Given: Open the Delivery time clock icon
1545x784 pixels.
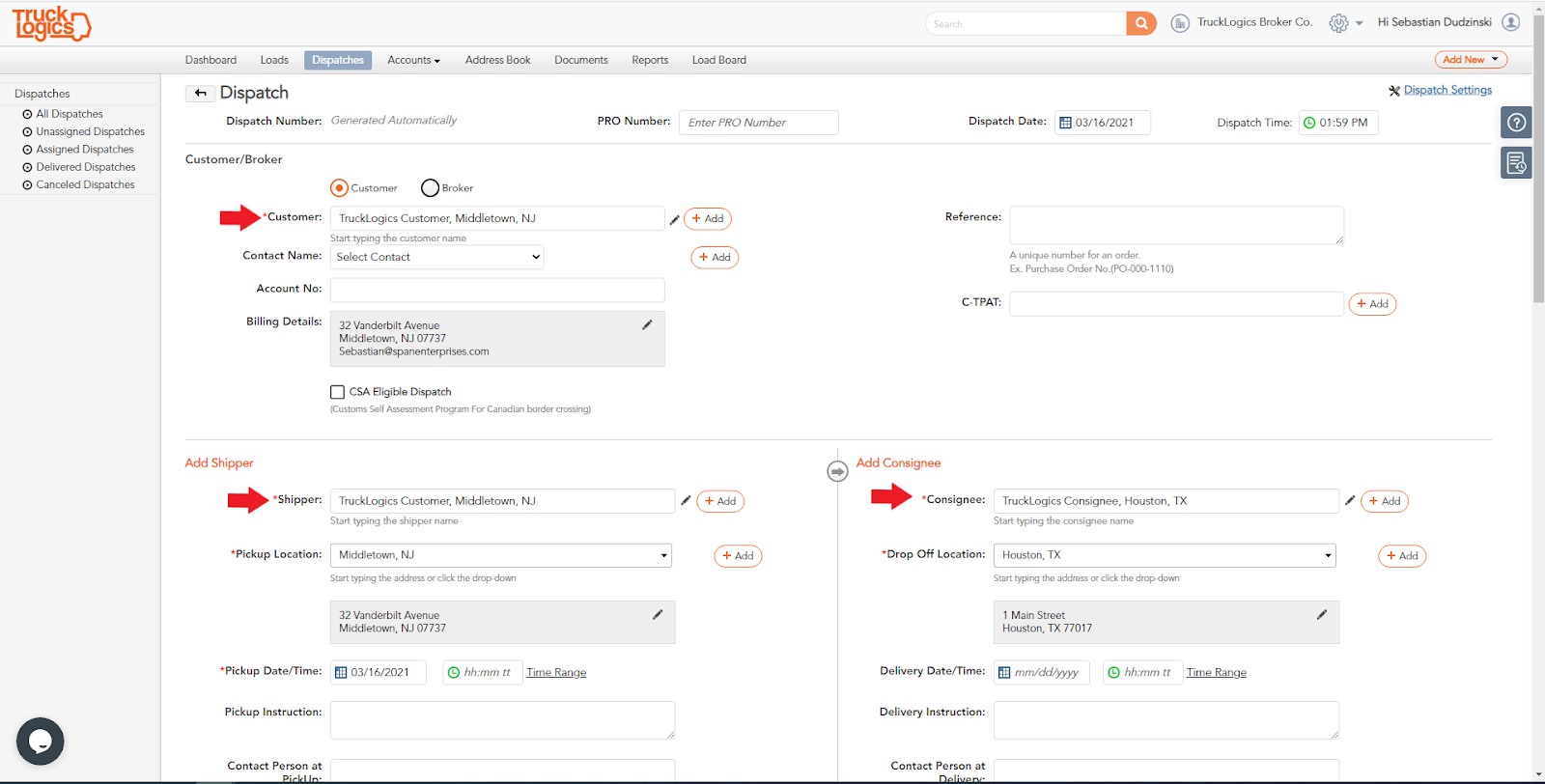Looking at the screenshot, I should coord(1113,672).
